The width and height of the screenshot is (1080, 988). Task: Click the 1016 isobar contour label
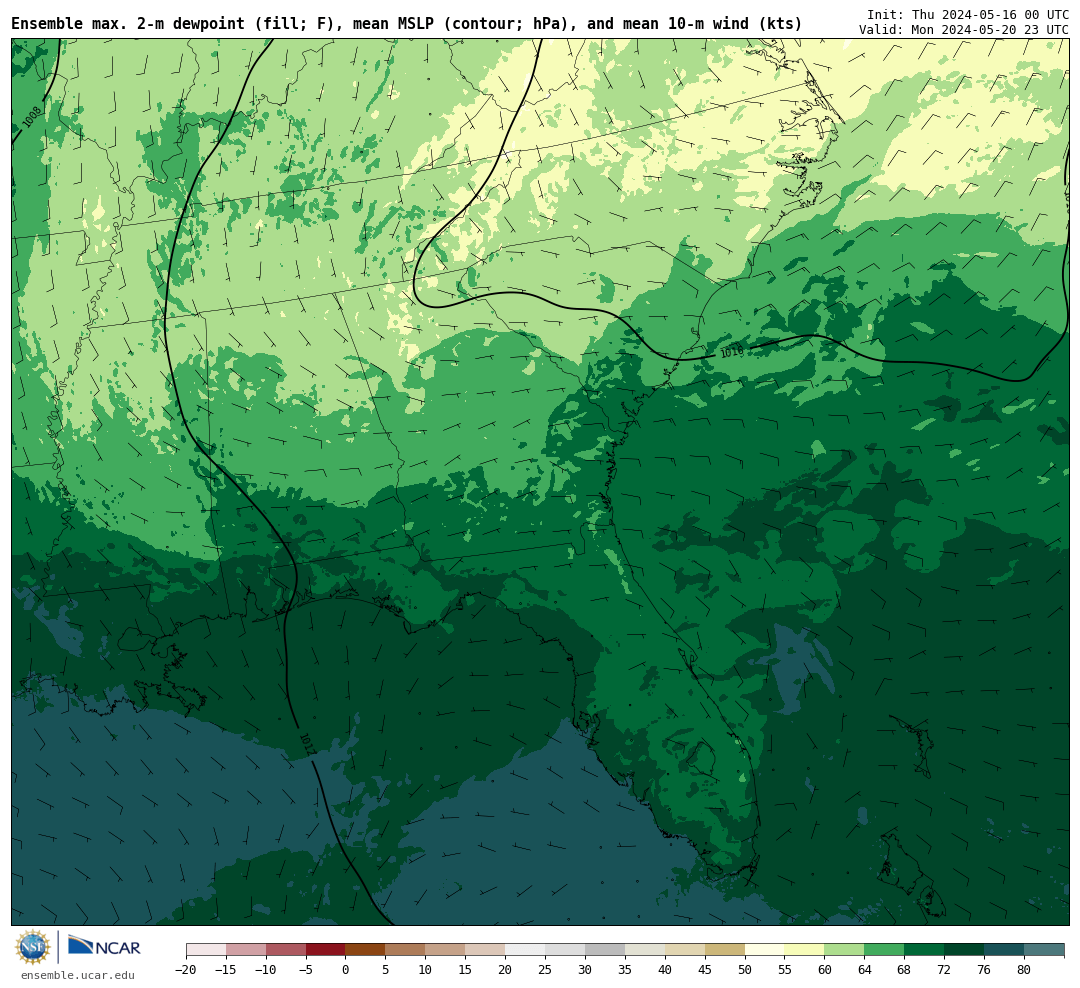point(731,352)
